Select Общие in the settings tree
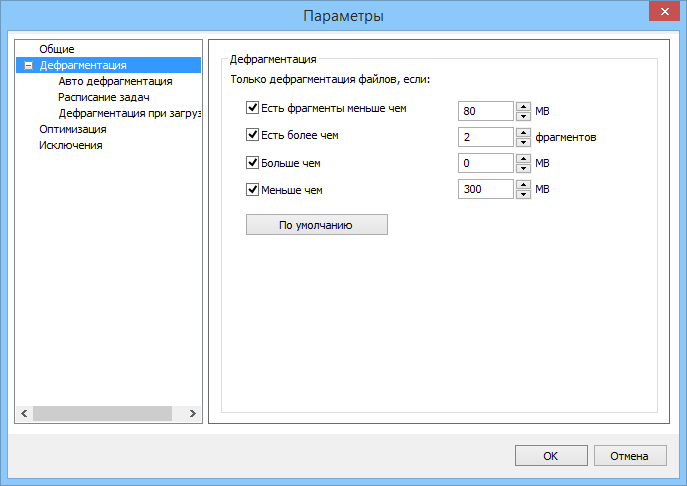 click(57, 49)
